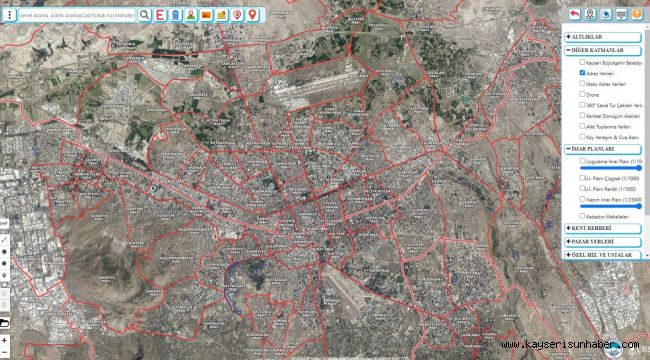The image size is (650, 360).
Task: Click the blue building toolbar icon
Action: [x=175, y=15]
